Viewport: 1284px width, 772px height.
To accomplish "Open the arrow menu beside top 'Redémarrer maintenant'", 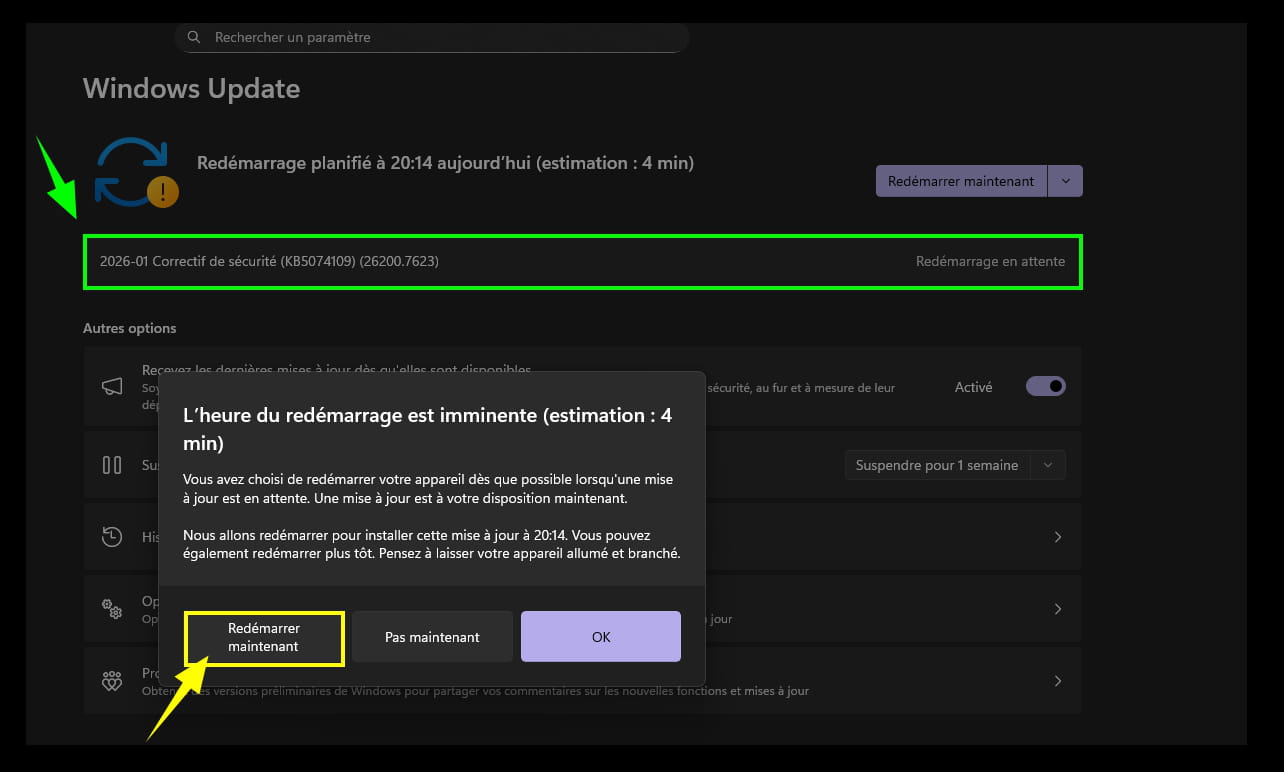I will click(1065, 181).
